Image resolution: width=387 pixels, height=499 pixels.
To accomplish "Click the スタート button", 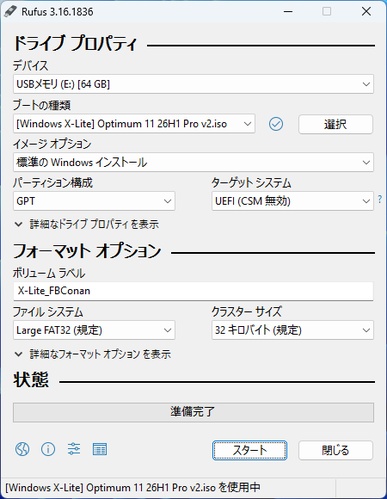I will tap(250, 450).
